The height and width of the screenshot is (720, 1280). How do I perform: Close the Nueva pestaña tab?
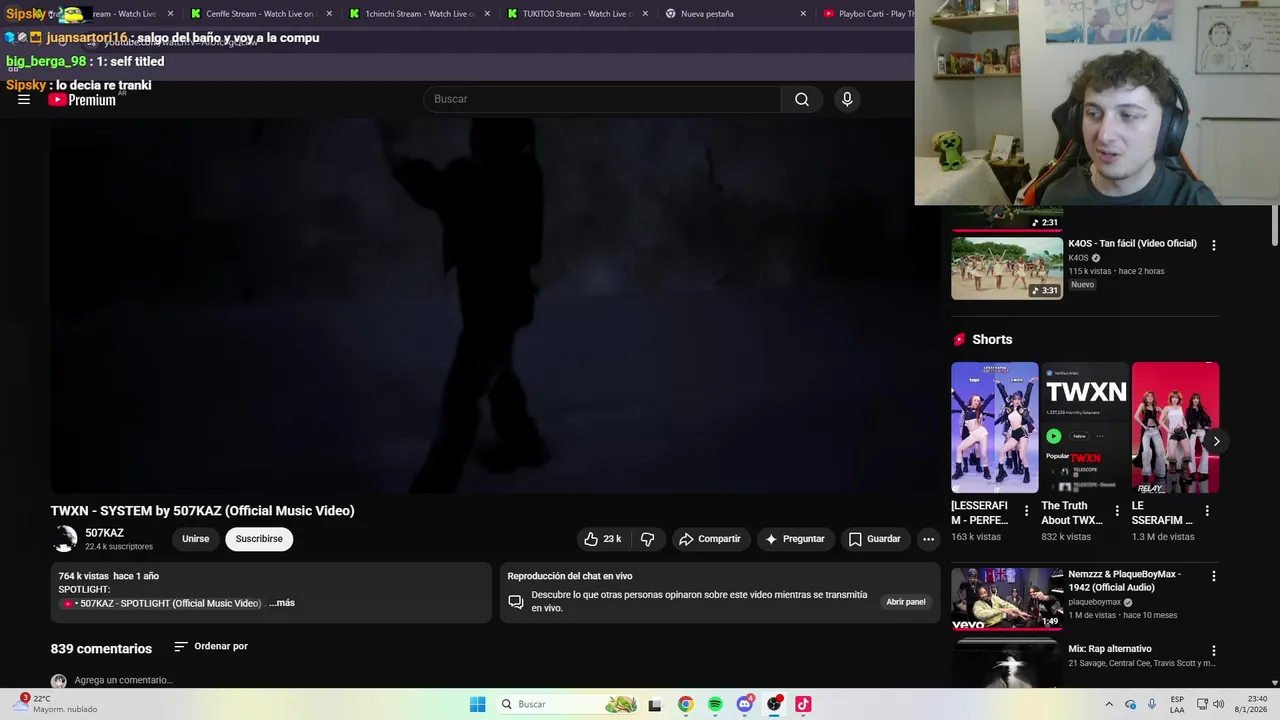click(803, 14)
